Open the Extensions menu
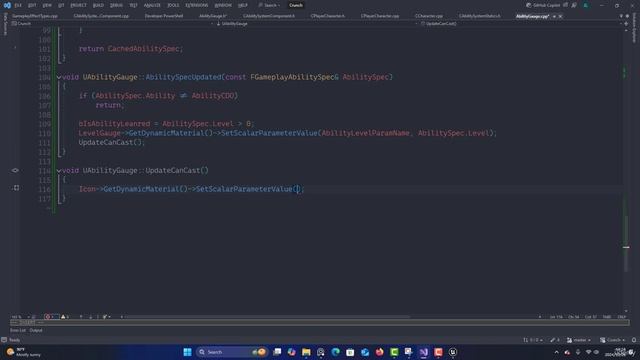The width and height of the screenshot is (640, 360). (x=196, y=5)
